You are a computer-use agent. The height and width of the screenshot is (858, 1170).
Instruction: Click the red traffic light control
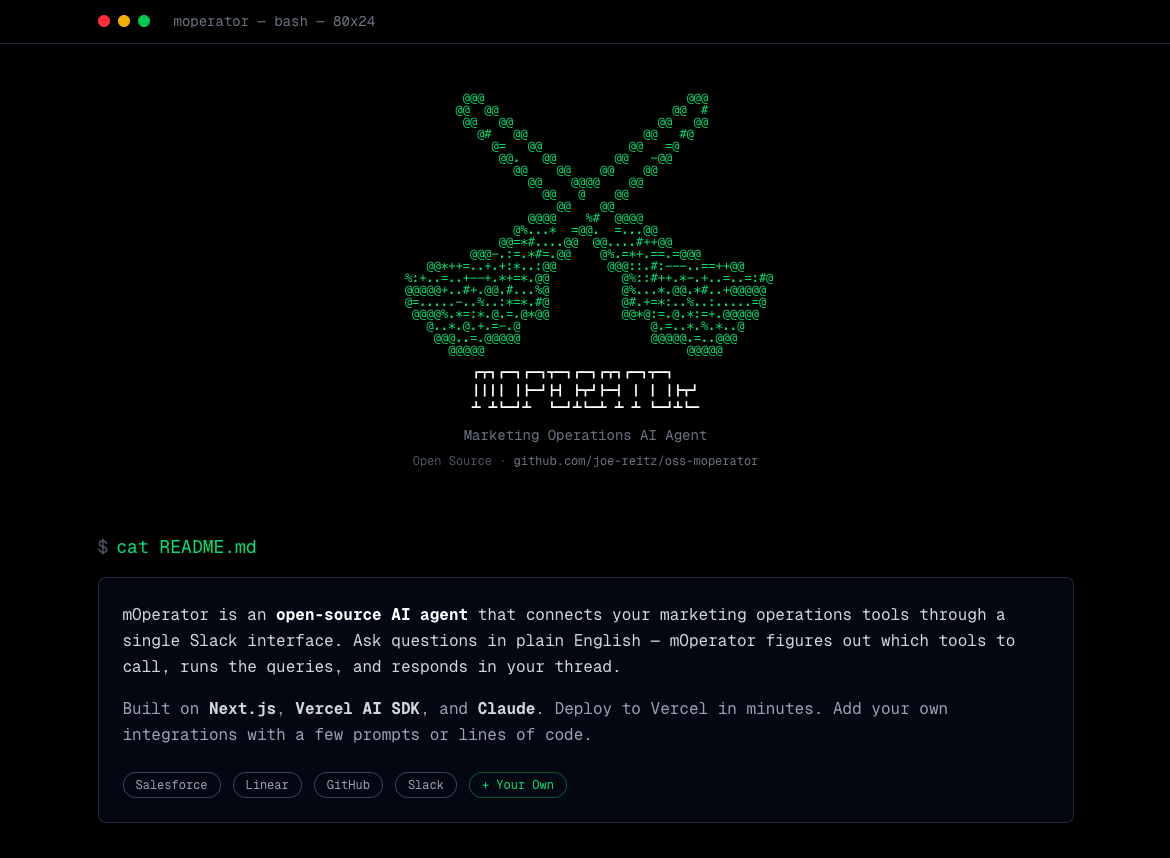(103, 20)
